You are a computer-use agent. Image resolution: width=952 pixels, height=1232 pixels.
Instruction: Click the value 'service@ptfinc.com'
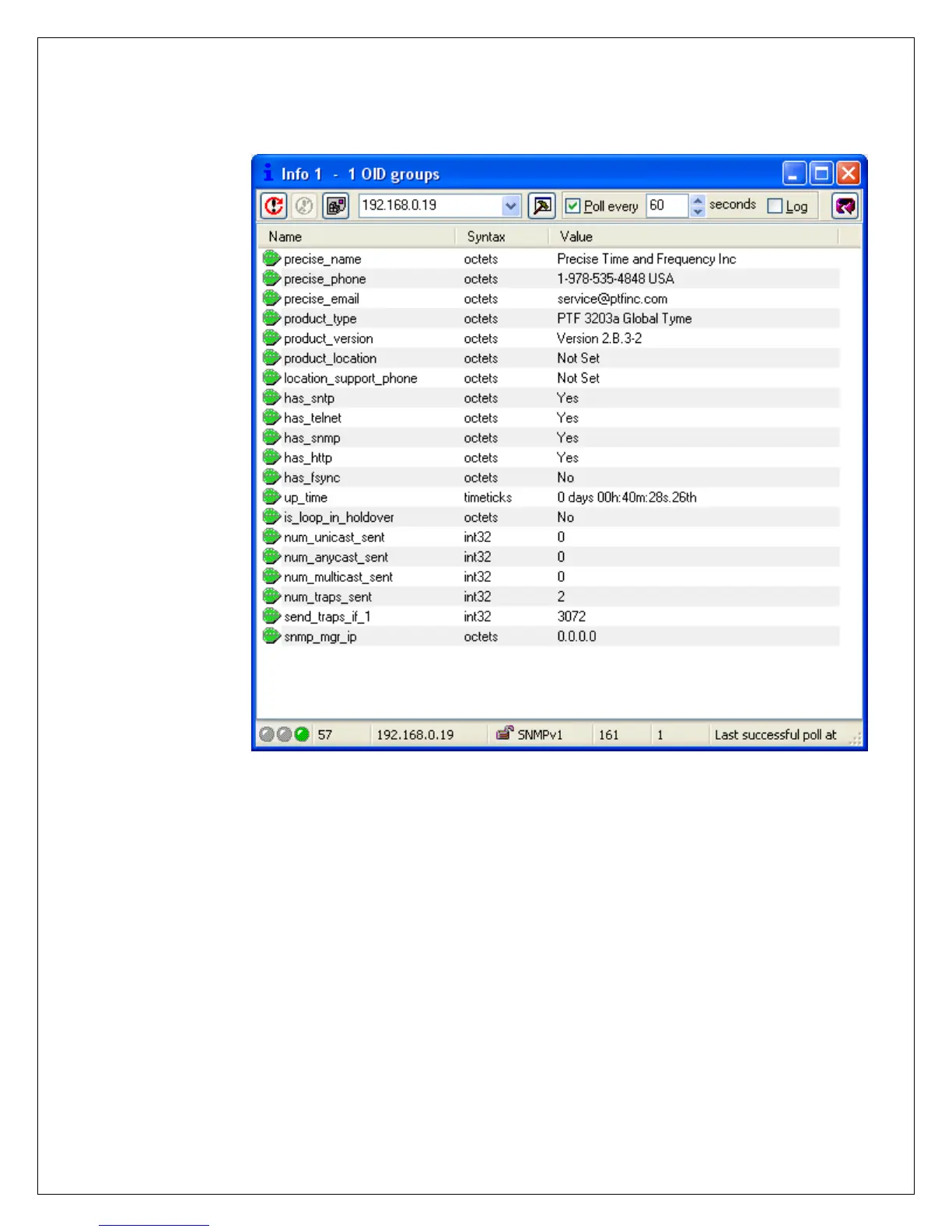coord(612,299)
